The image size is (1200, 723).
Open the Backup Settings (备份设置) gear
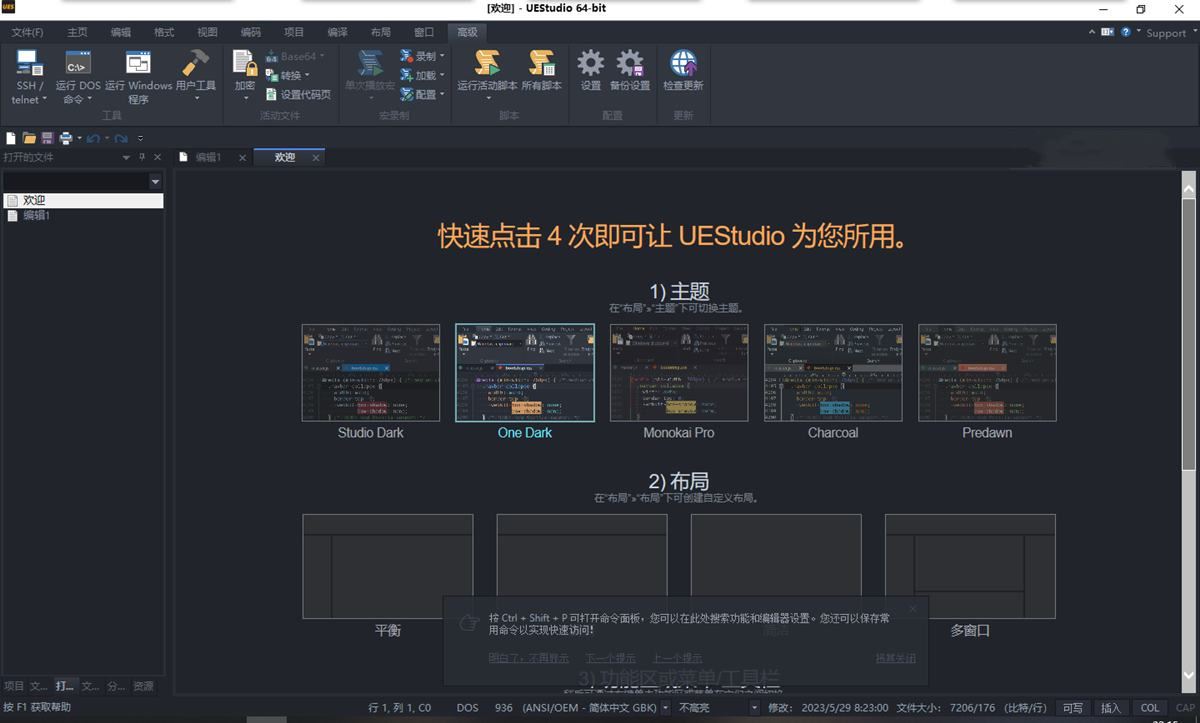[630, 66]
